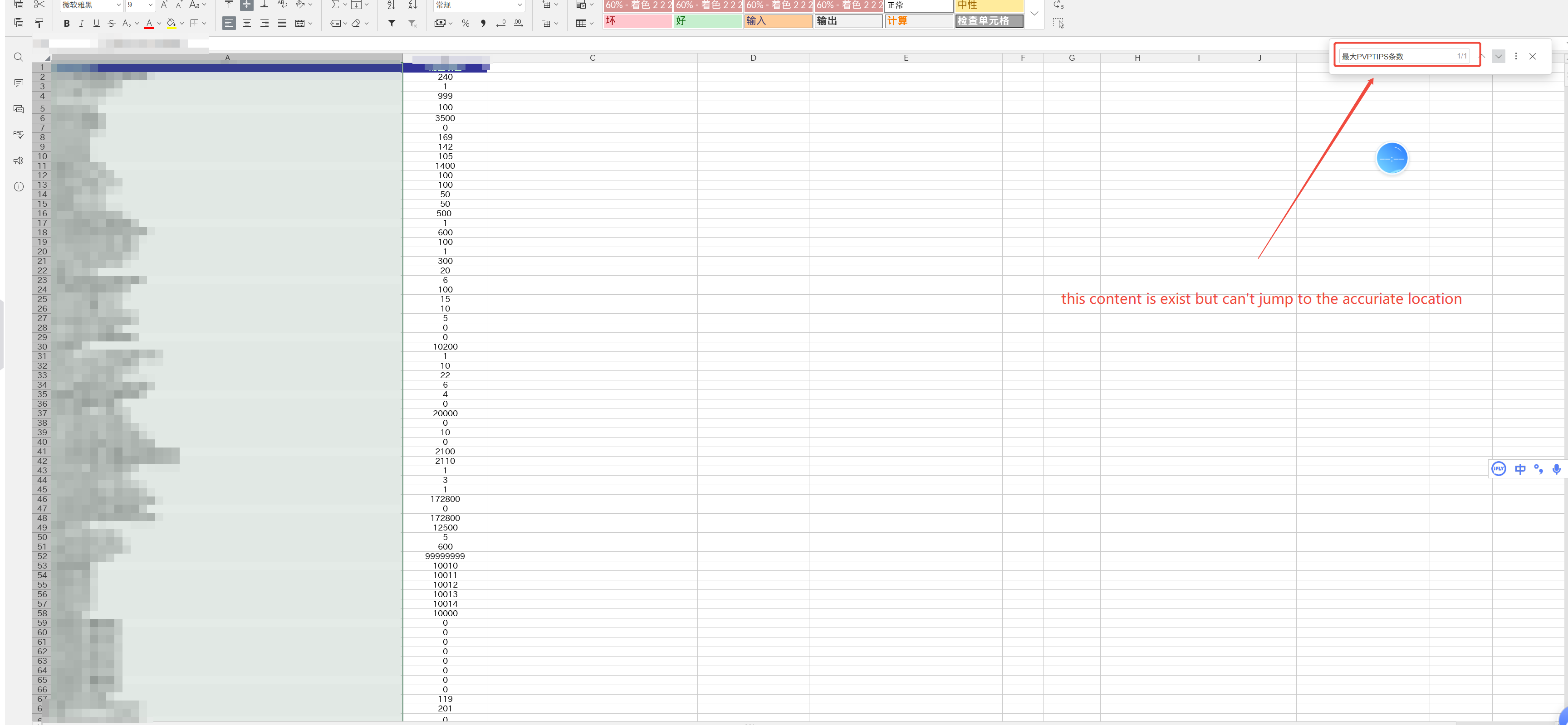Image resolution: width=1568 pixels, height=725 pixels.
Task: Apply the filter funnel icon
Action: [x=392, y=23]
